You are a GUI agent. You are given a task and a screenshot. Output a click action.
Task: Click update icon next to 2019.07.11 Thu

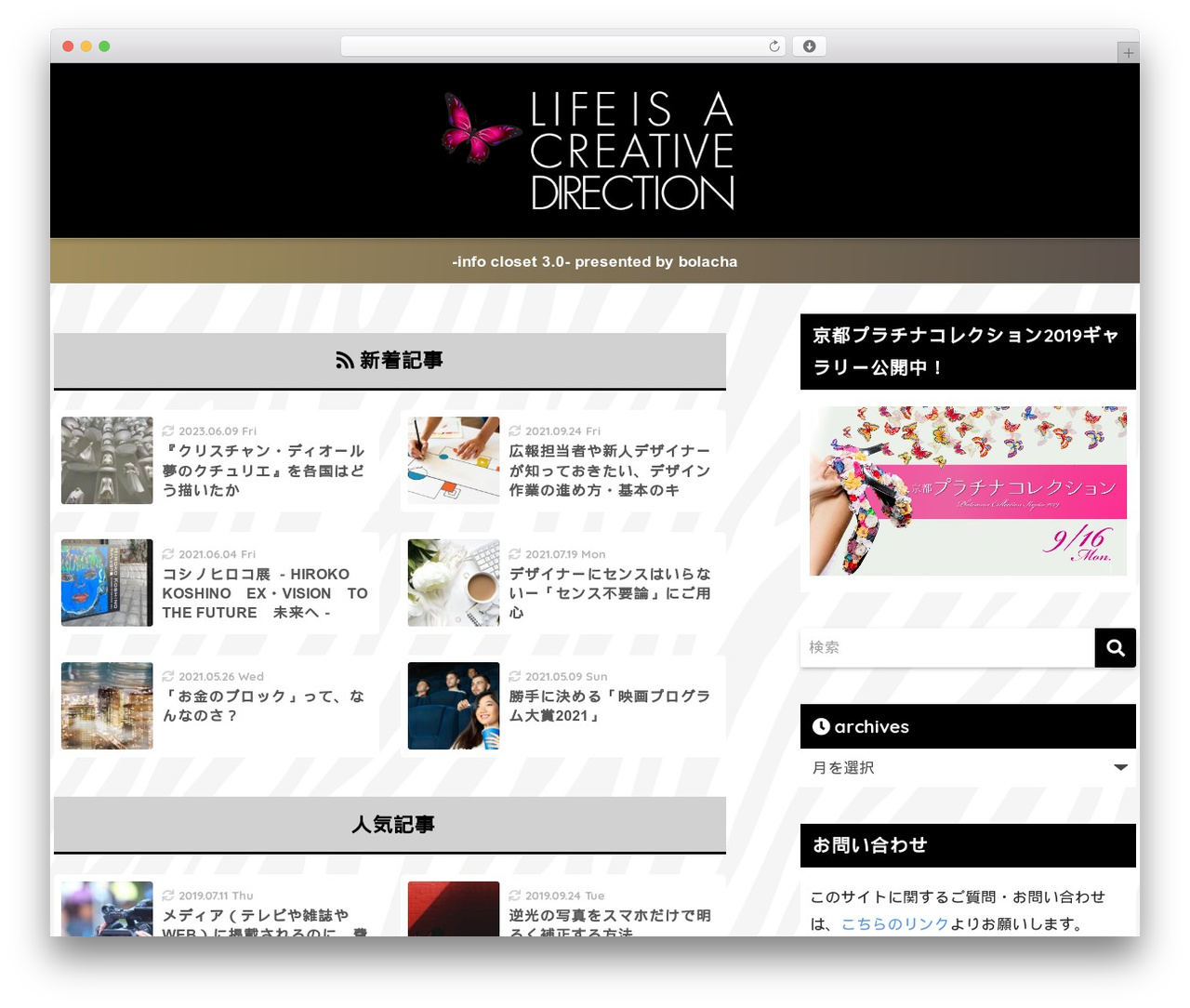168,895
